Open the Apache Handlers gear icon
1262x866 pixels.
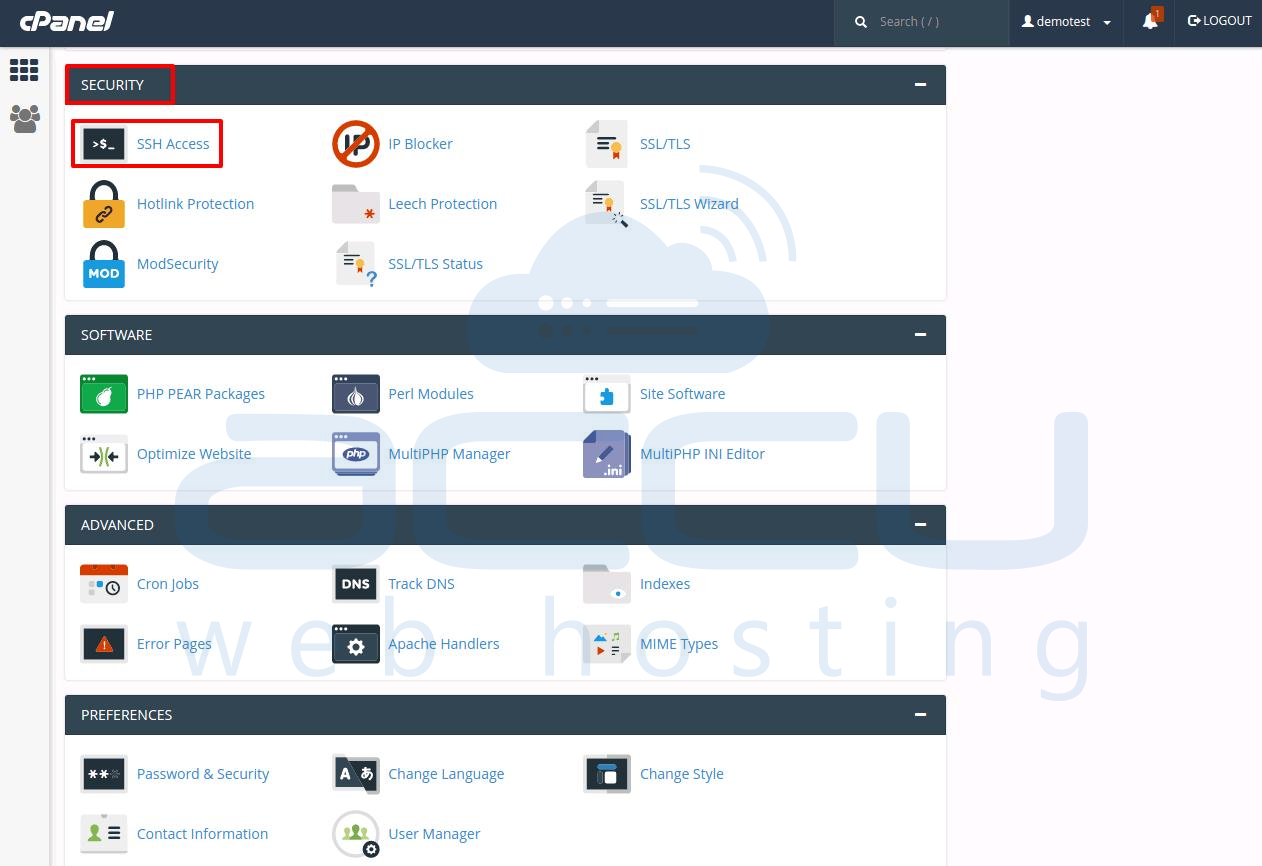(x=356, y=644)
